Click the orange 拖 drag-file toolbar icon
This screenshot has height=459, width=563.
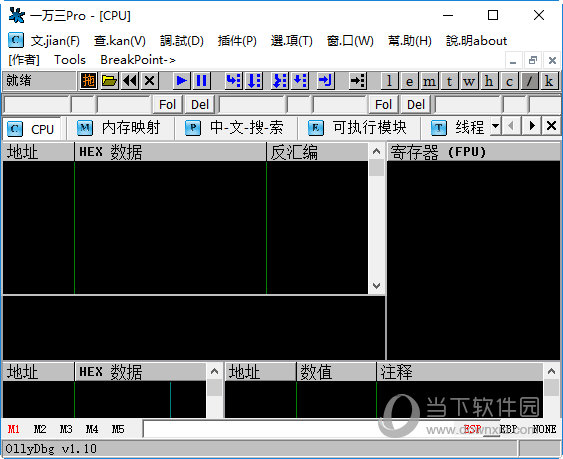(88, 81)
